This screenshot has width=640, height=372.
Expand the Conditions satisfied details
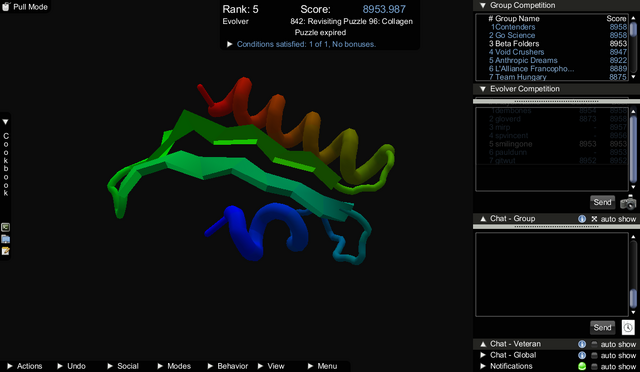(x=229, y=44)
